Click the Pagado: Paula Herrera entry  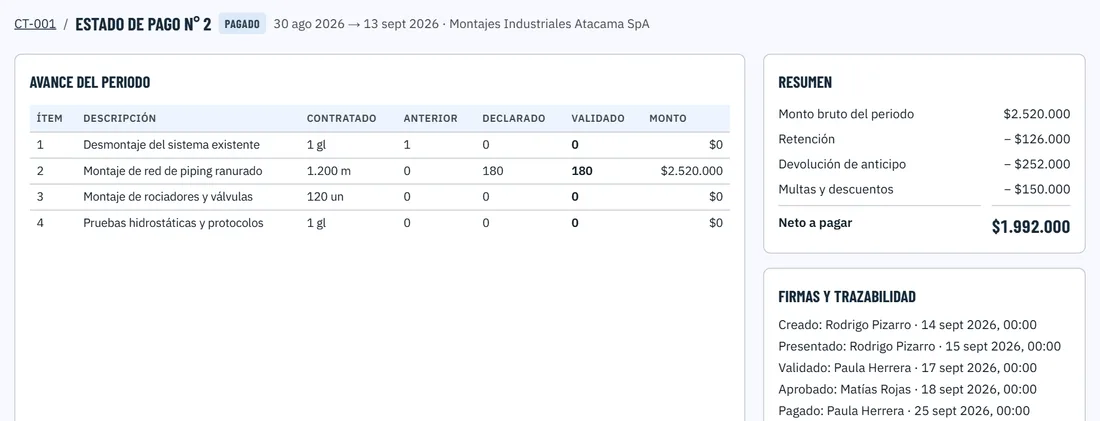[904, 411]
